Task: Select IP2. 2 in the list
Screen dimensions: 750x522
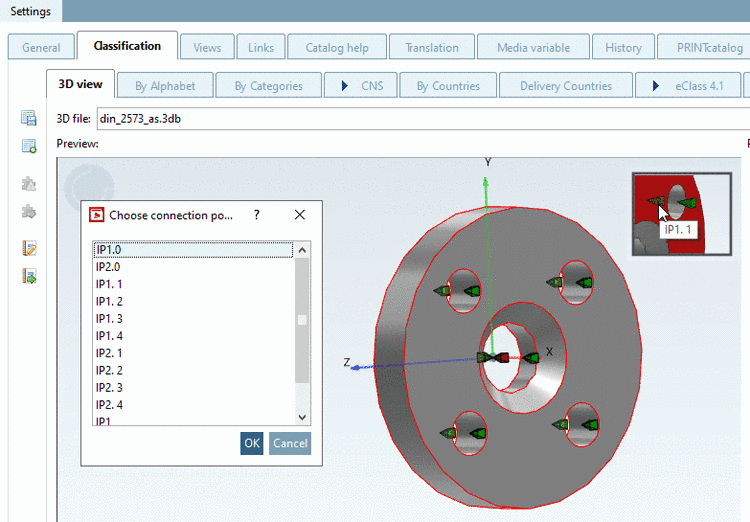Action: coord(193,370)
